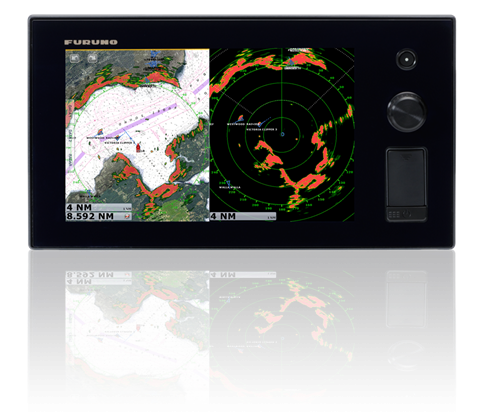This screenshot has width=489, height=412.
Task: Push the power button below the card slot
Action: click(406, 214)
